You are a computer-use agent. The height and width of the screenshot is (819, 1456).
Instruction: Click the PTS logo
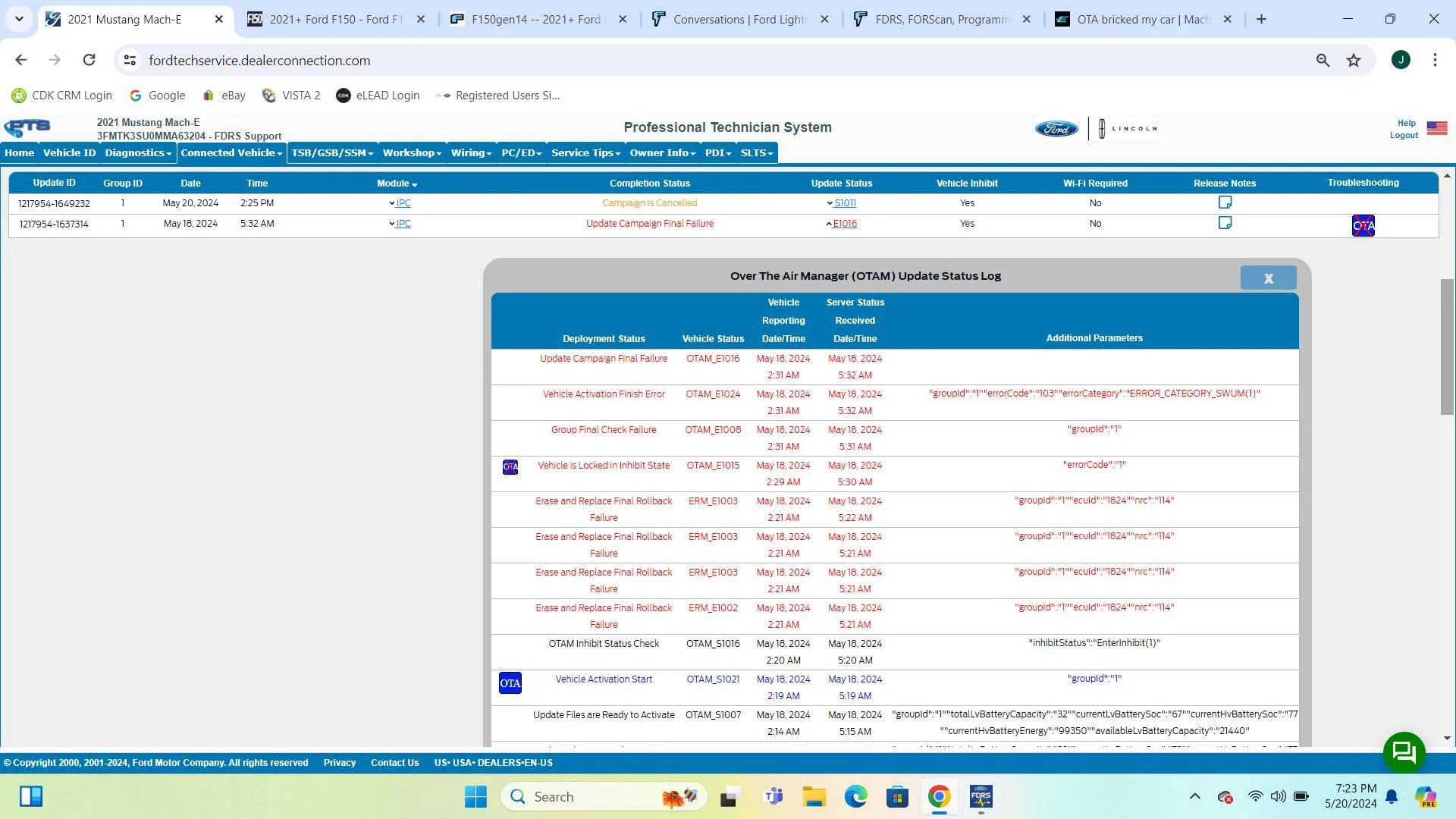click(27, 127)
